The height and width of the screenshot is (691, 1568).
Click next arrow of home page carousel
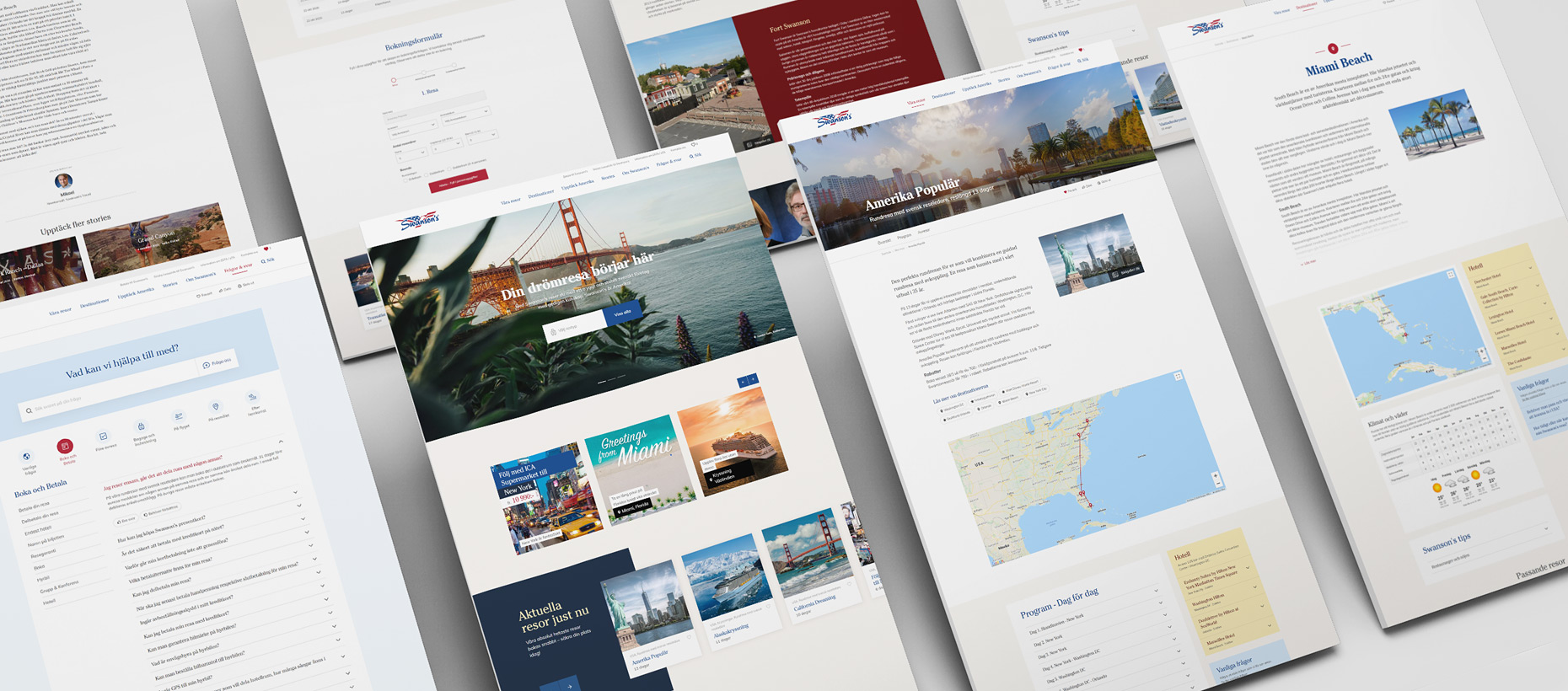click(x=753, y=379)
